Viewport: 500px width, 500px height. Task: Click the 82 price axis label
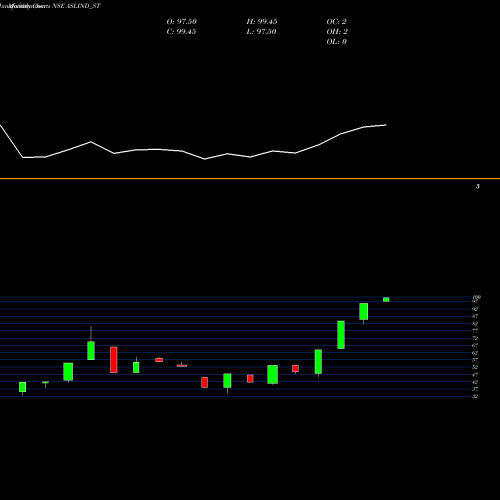pos(475,323)
